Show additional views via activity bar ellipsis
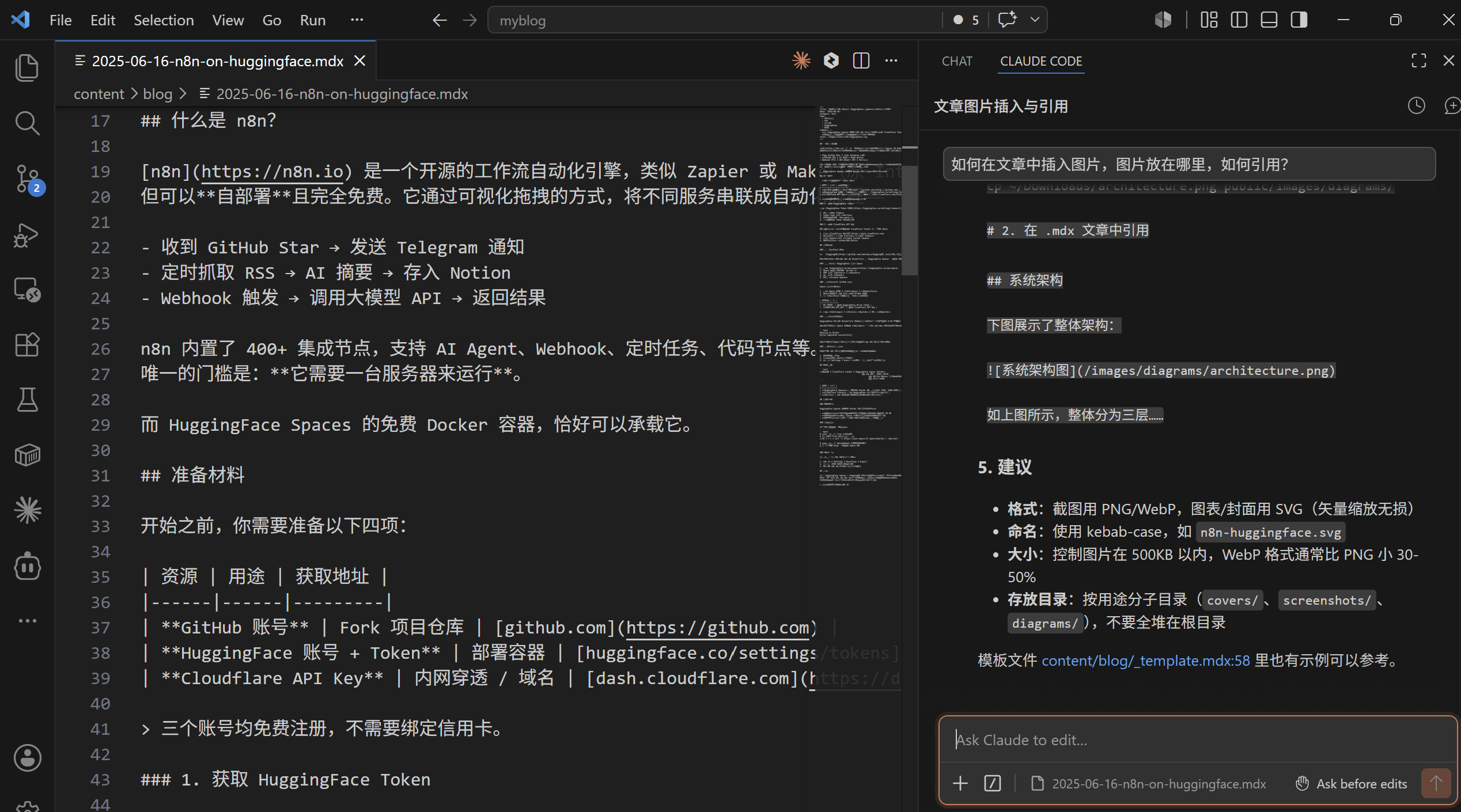Screen dimensions: 1461x812 (x=27, y=621)
